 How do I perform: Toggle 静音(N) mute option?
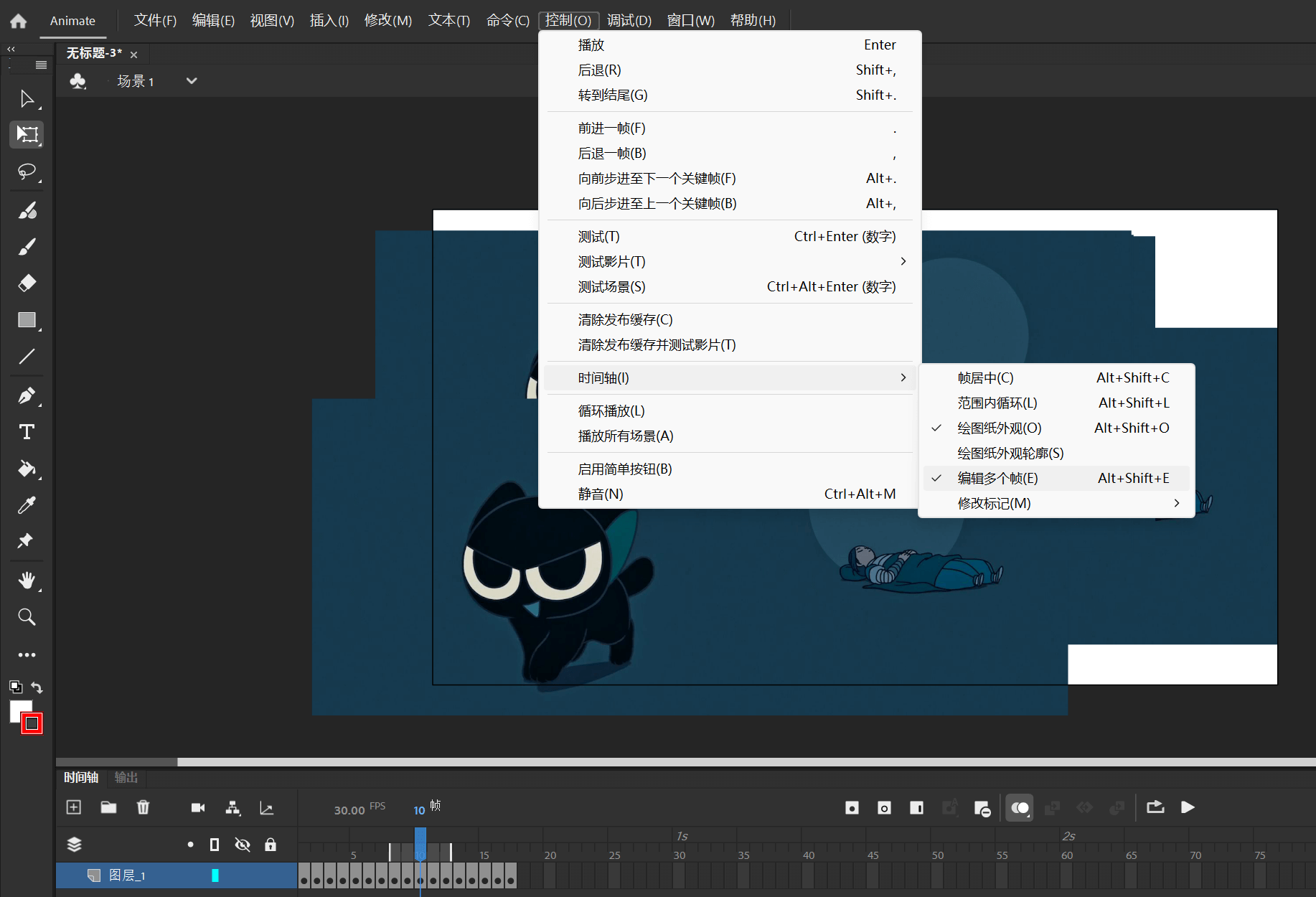tap(729, 494)
